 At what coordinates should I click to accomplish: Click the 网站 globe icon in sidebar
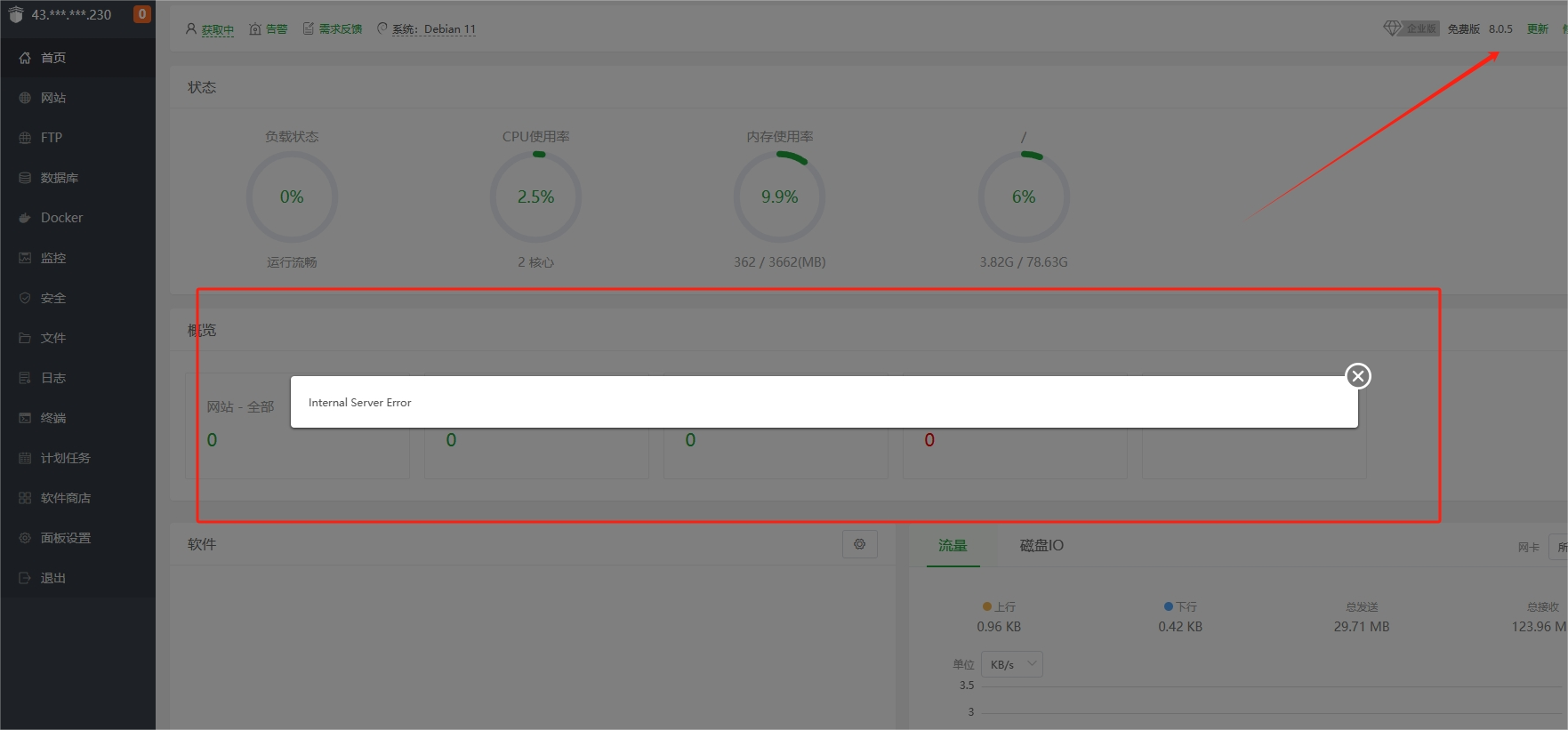[x=25, y=98]
